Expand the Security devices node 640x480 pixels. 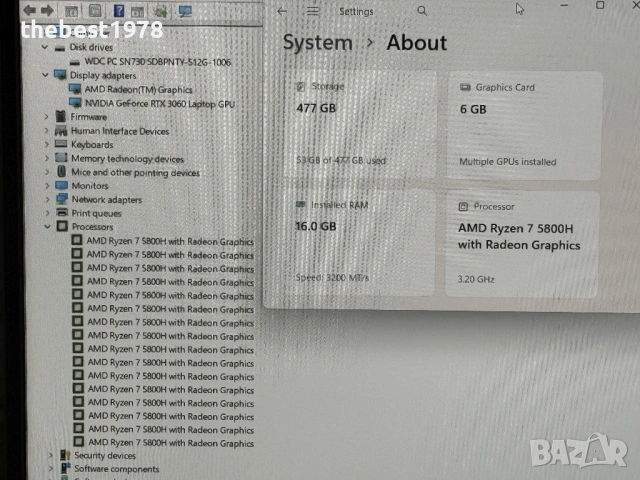click(x=51, y=455)
